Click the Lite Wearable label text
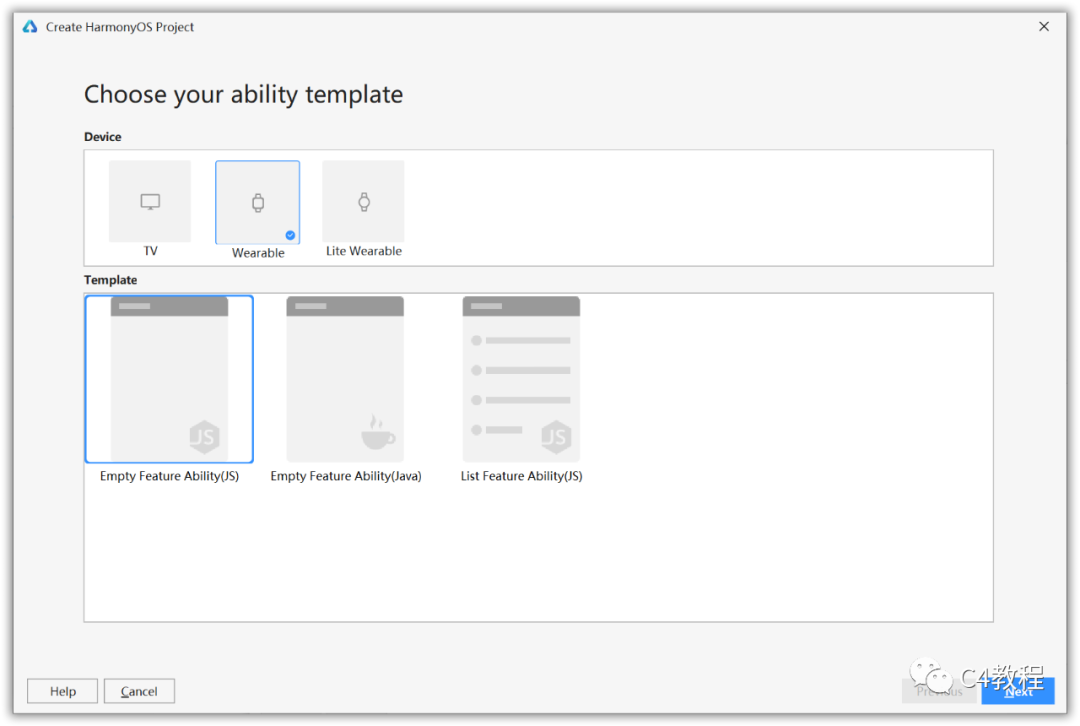Screen dimensions: 1080x726 tap(364, 251)
